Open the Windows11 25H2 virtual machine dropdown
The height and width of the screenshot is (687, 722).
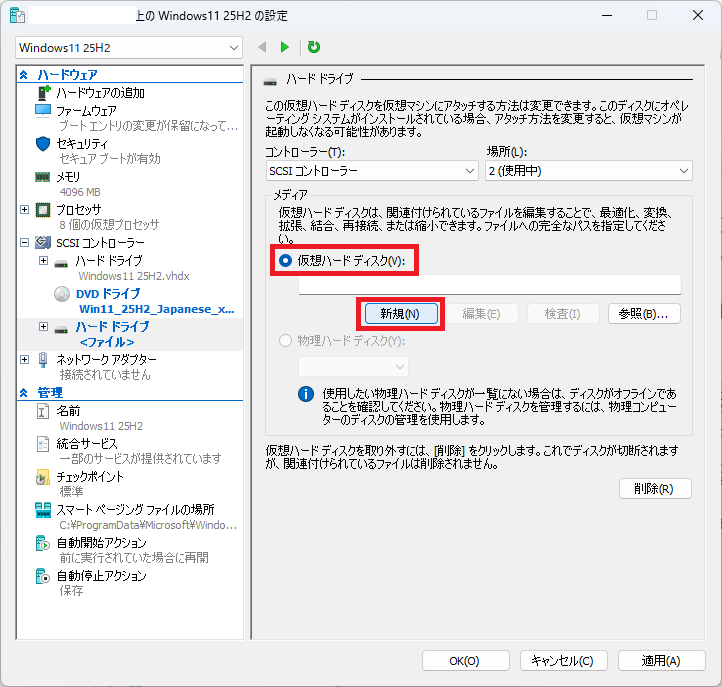129,48
